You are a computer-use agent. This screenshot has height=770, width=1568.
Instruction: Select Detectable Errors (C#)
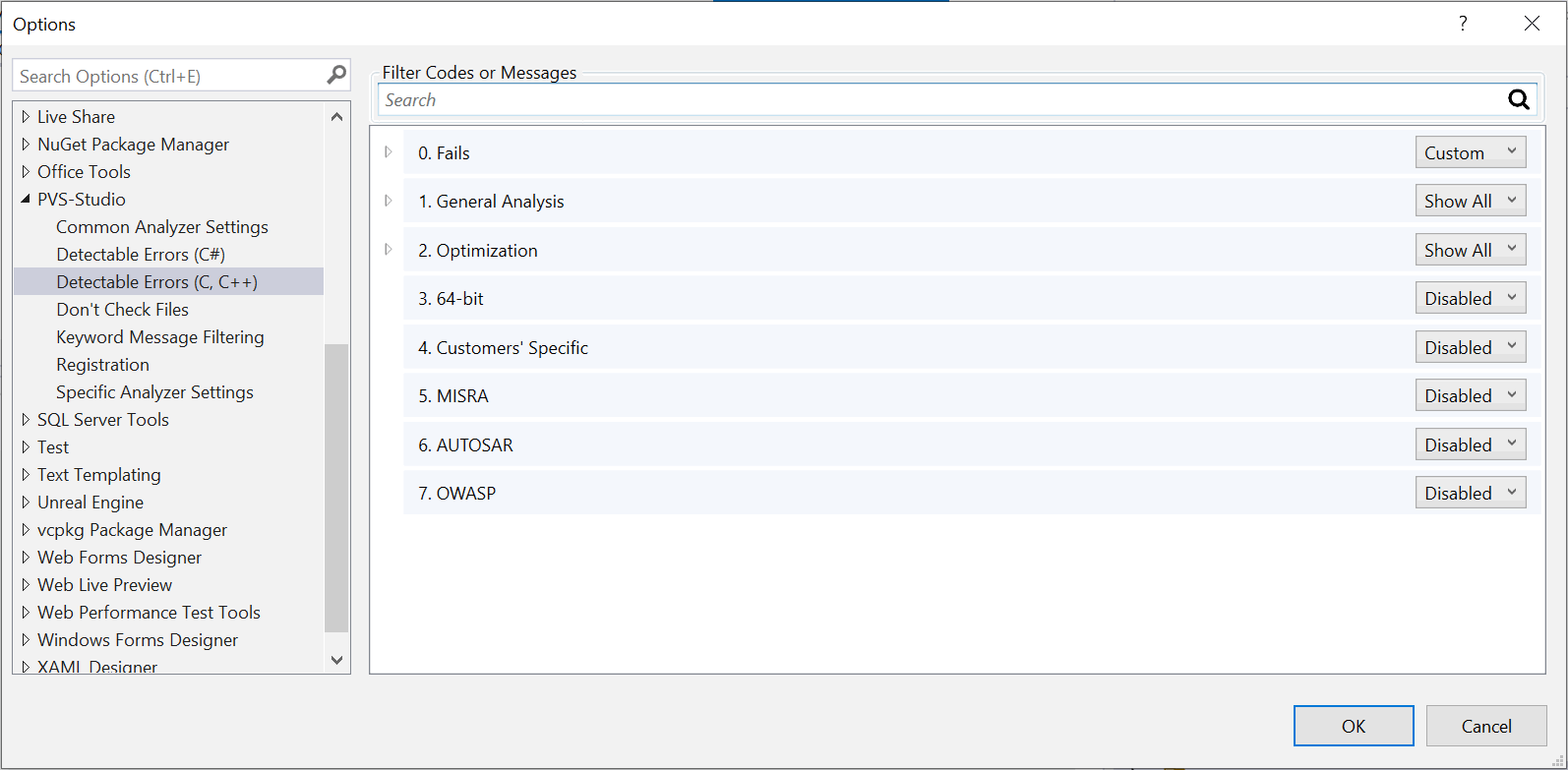[141, 254]
